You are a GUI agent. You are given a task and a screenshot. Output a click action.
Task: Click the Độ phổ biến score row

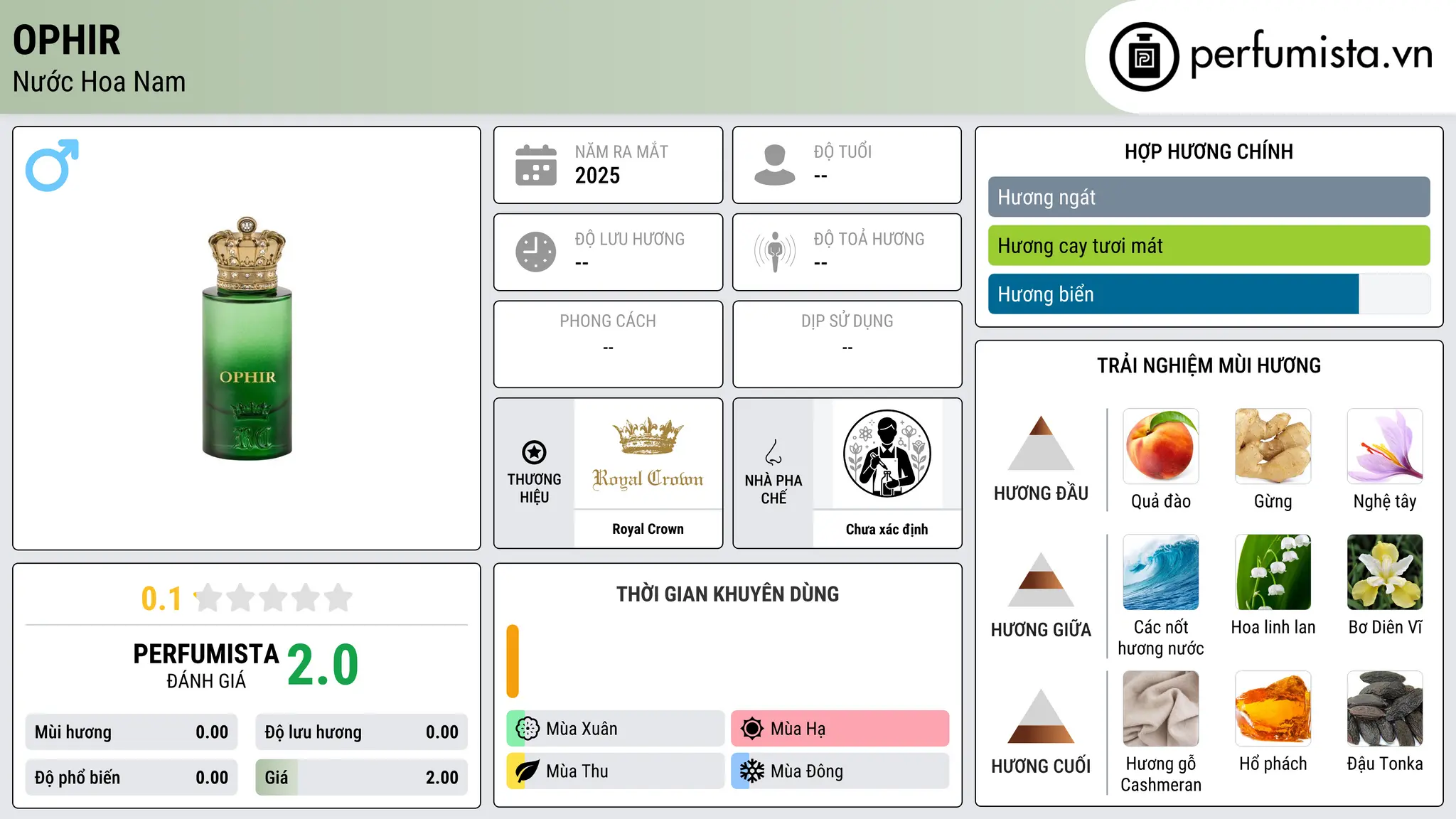(x=132, y=777)
